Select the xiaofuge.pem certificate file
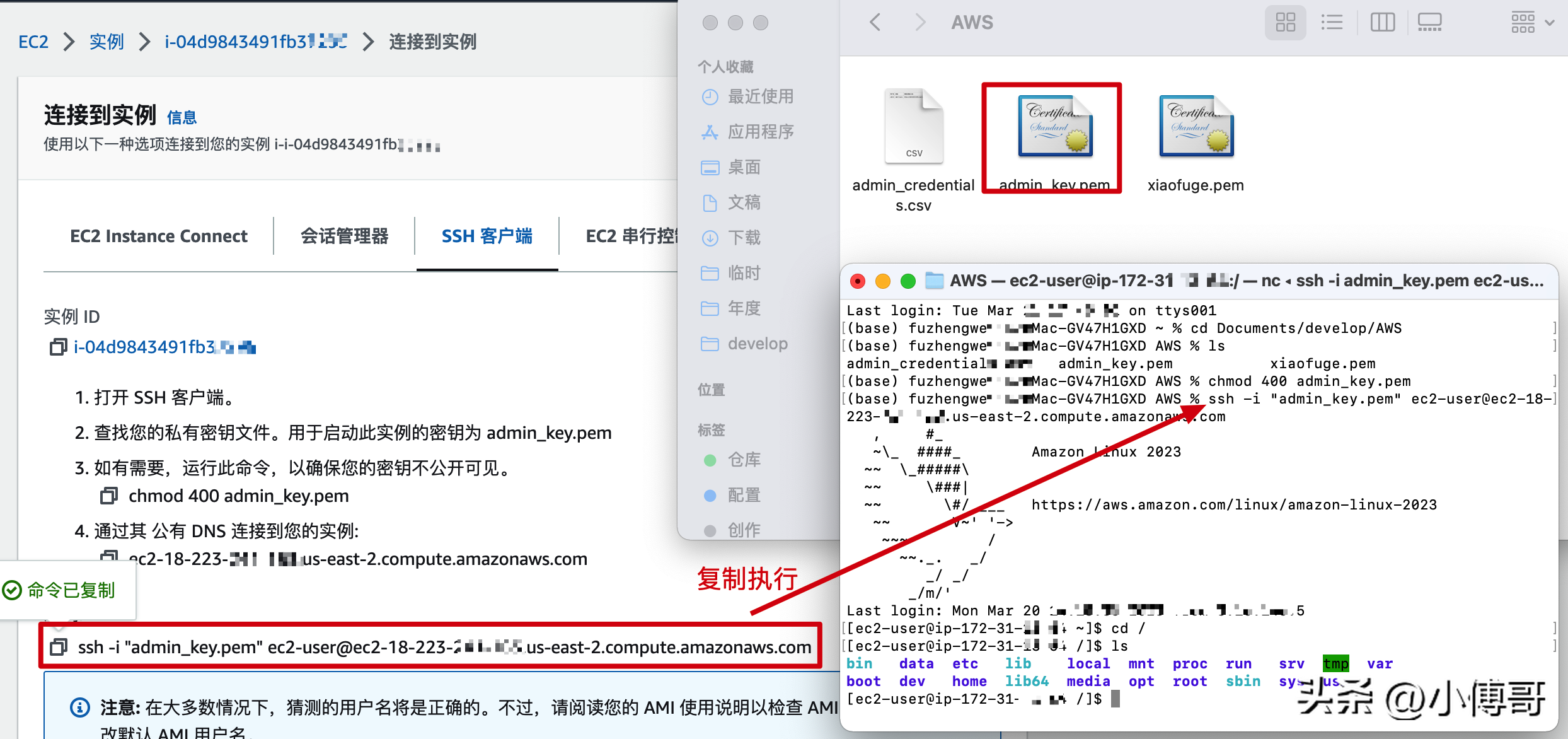 click(x=1195, y=127)
